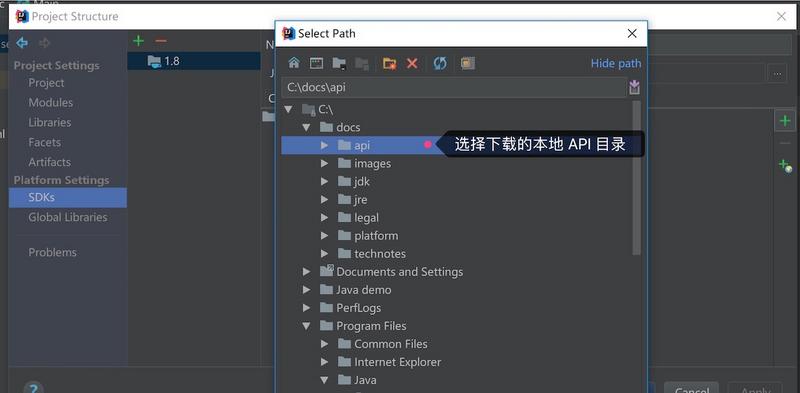800x393 pixels.
Task: Open Problems section
Action: [53, 253]
